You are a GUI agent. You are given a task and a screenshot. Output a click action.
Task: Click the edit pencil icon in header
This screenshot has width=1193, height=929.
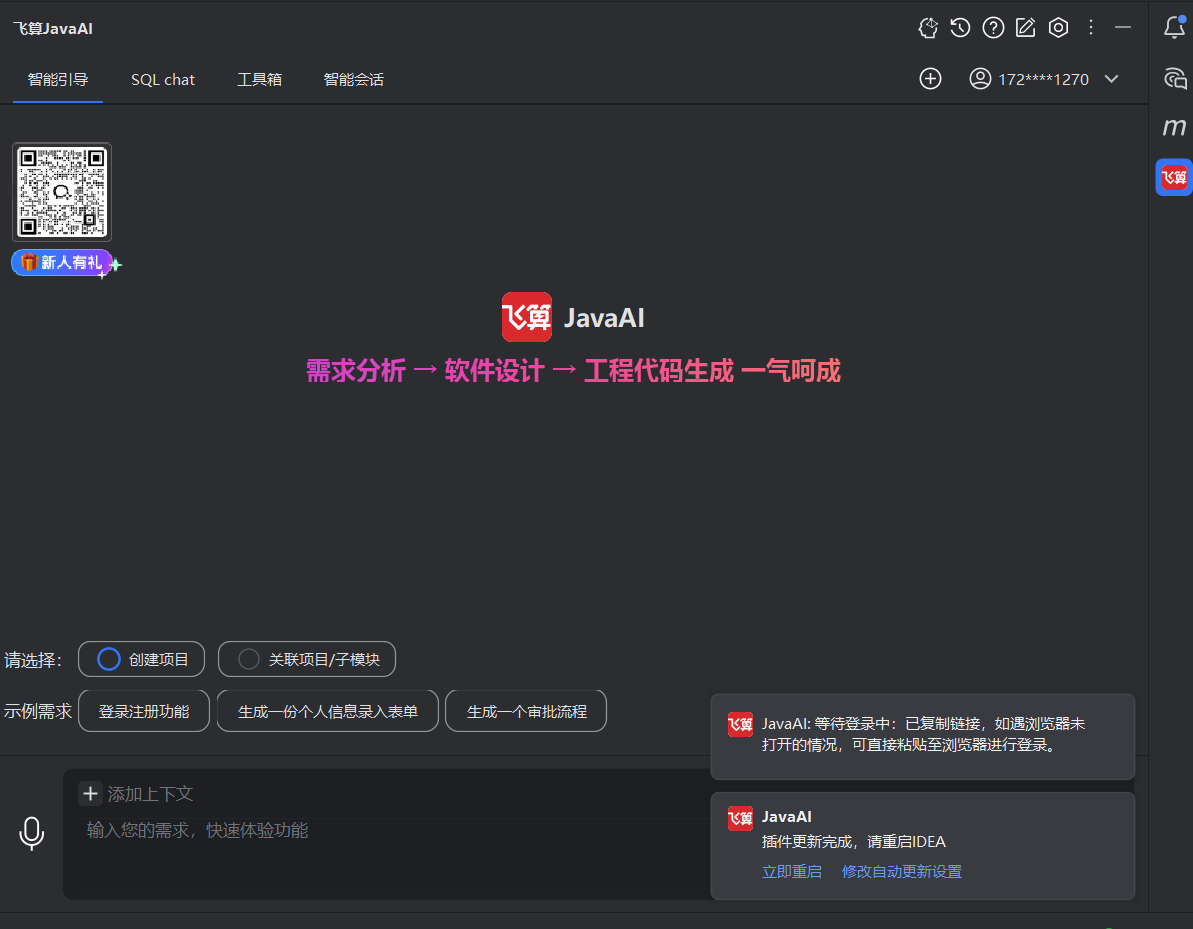point(1025,28)
